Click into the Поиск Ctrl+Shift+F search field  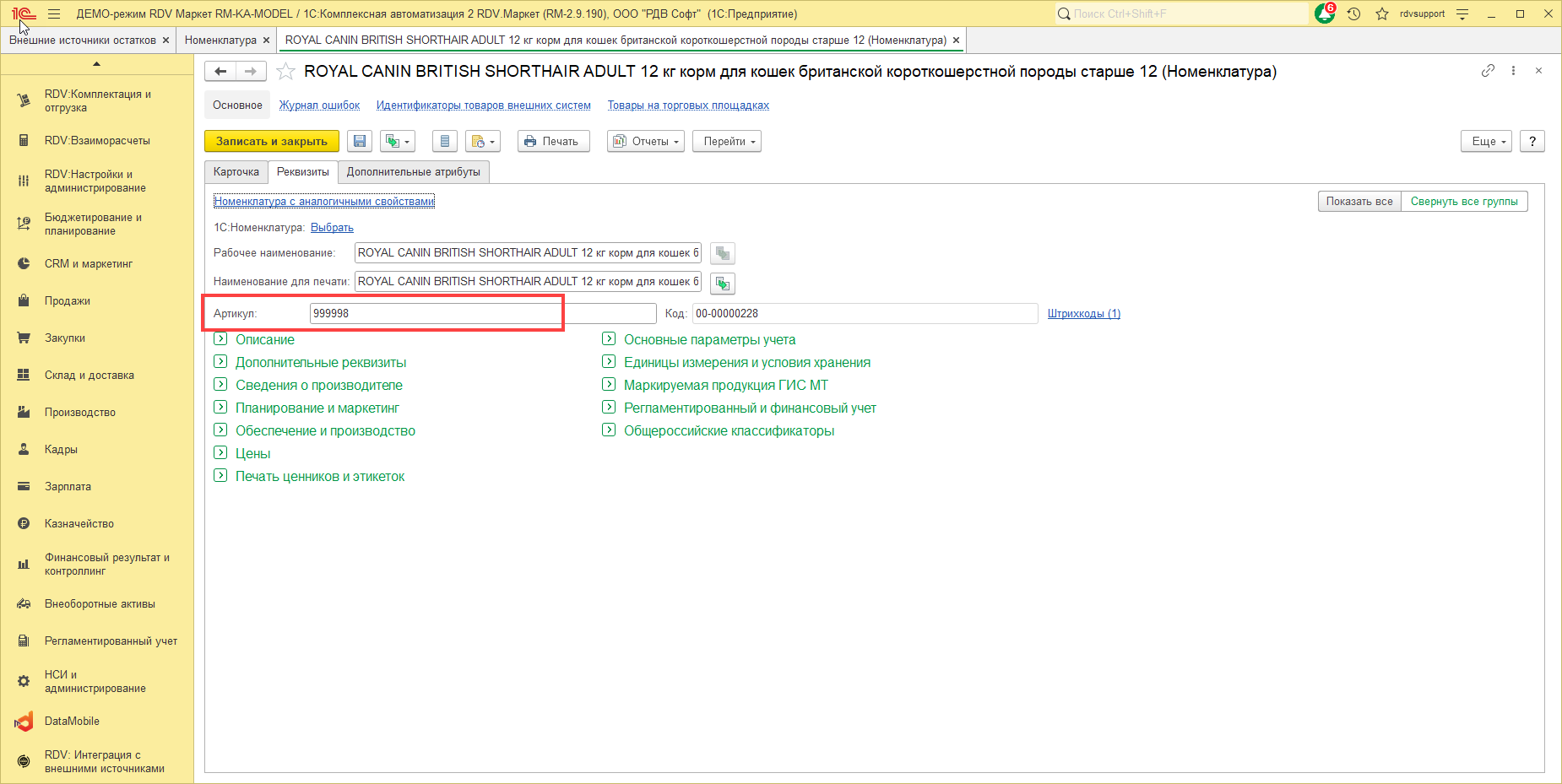(1181, 14)
